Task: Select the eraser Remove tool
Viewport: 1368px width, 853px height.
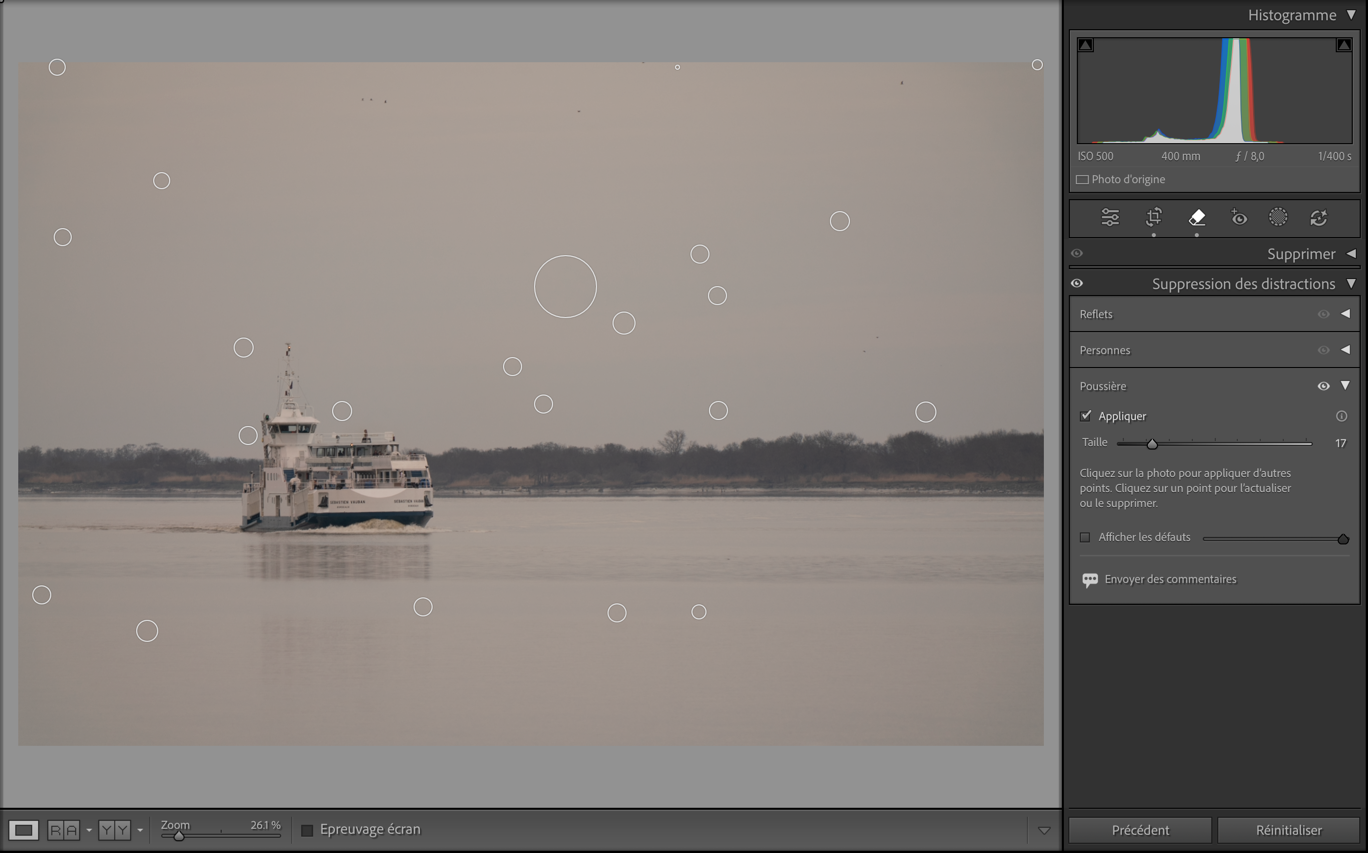Action: pyautogui.click(x=1196, y=217)
